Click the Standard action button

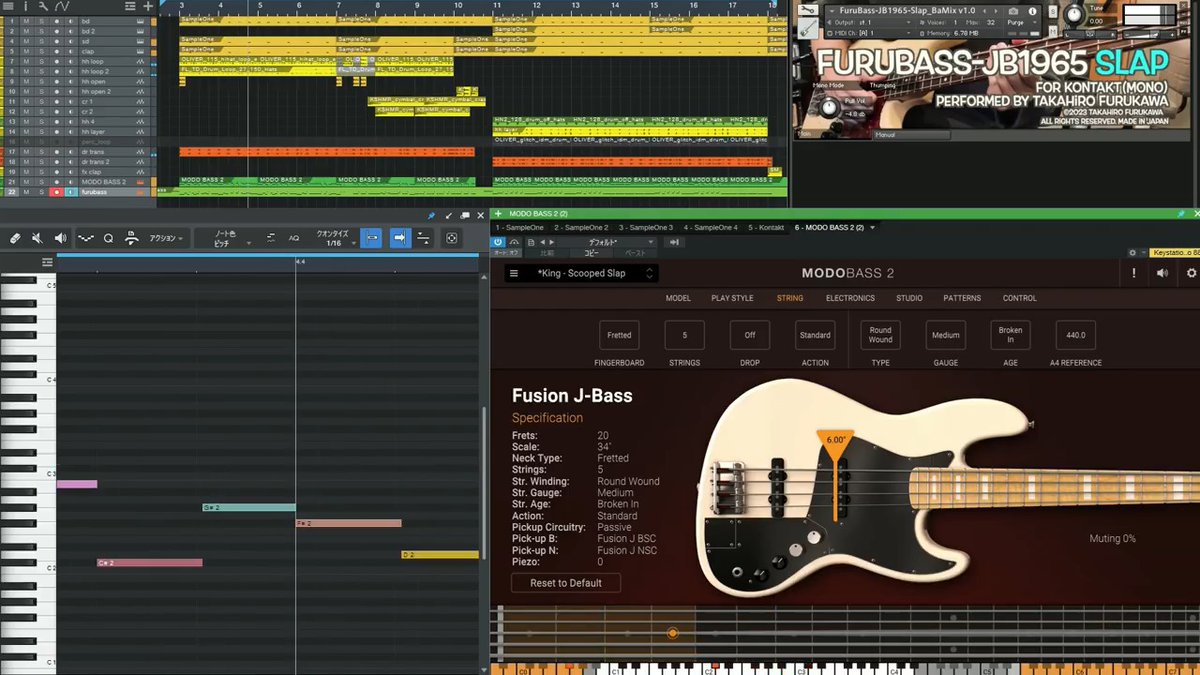click(x=815, y=335)
